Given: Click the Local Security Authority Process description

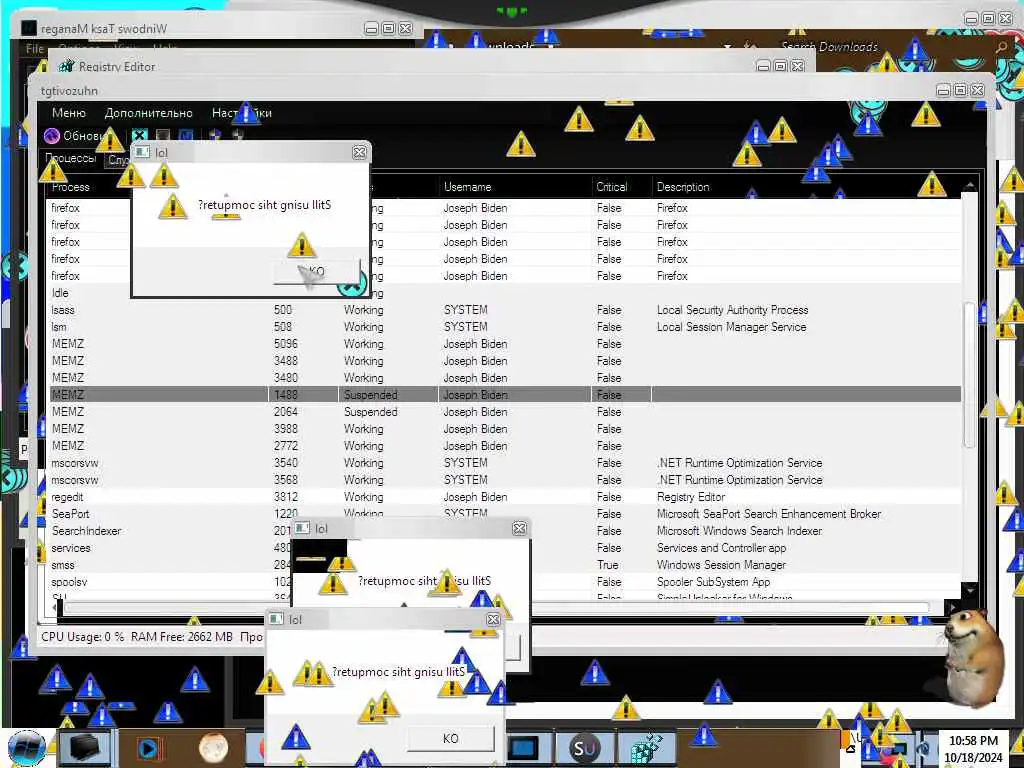Looking at the screenshot, I should pos(732,310).
